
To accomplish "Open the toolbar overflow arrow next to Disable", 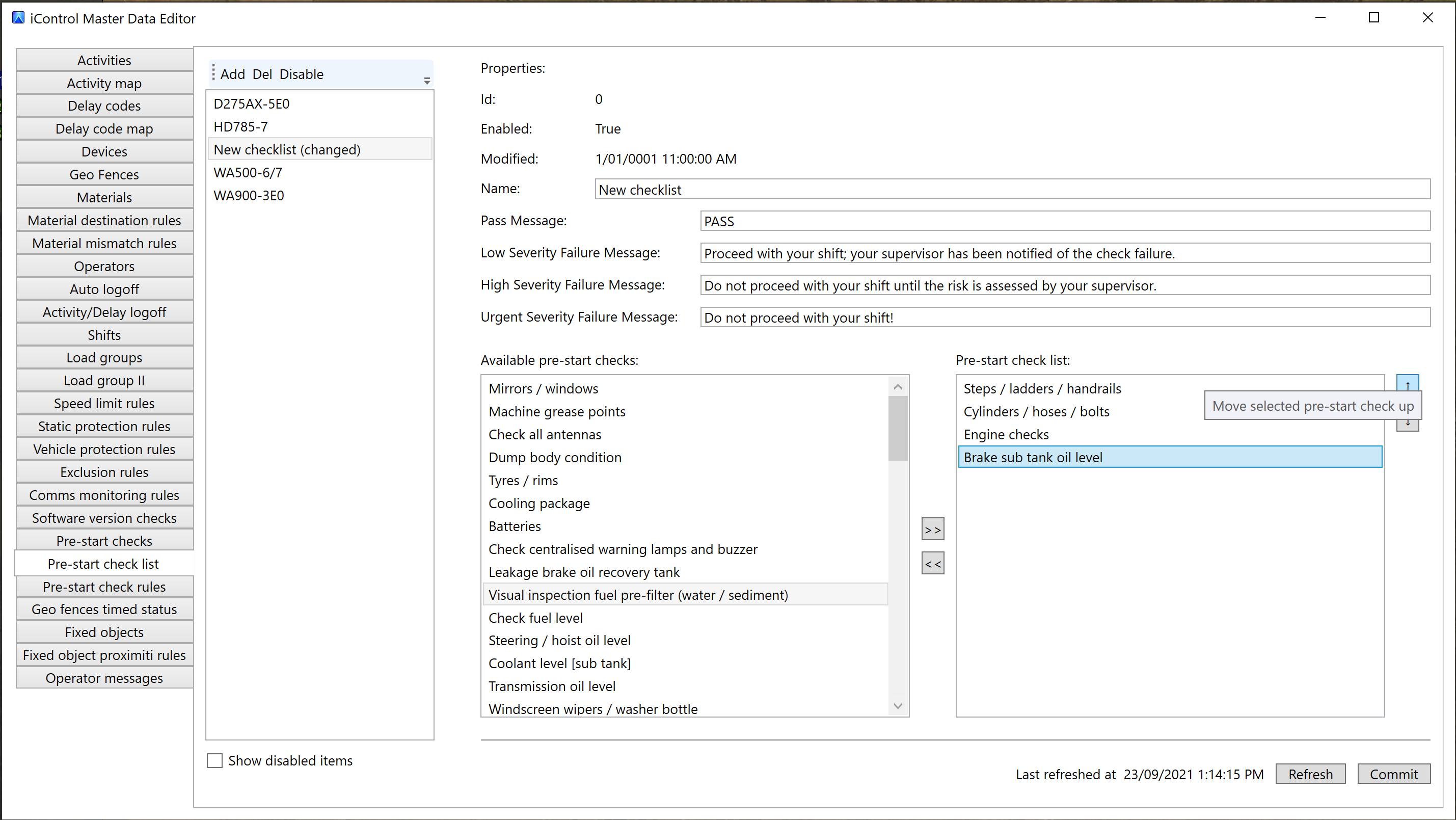I will tap(427, 81).
